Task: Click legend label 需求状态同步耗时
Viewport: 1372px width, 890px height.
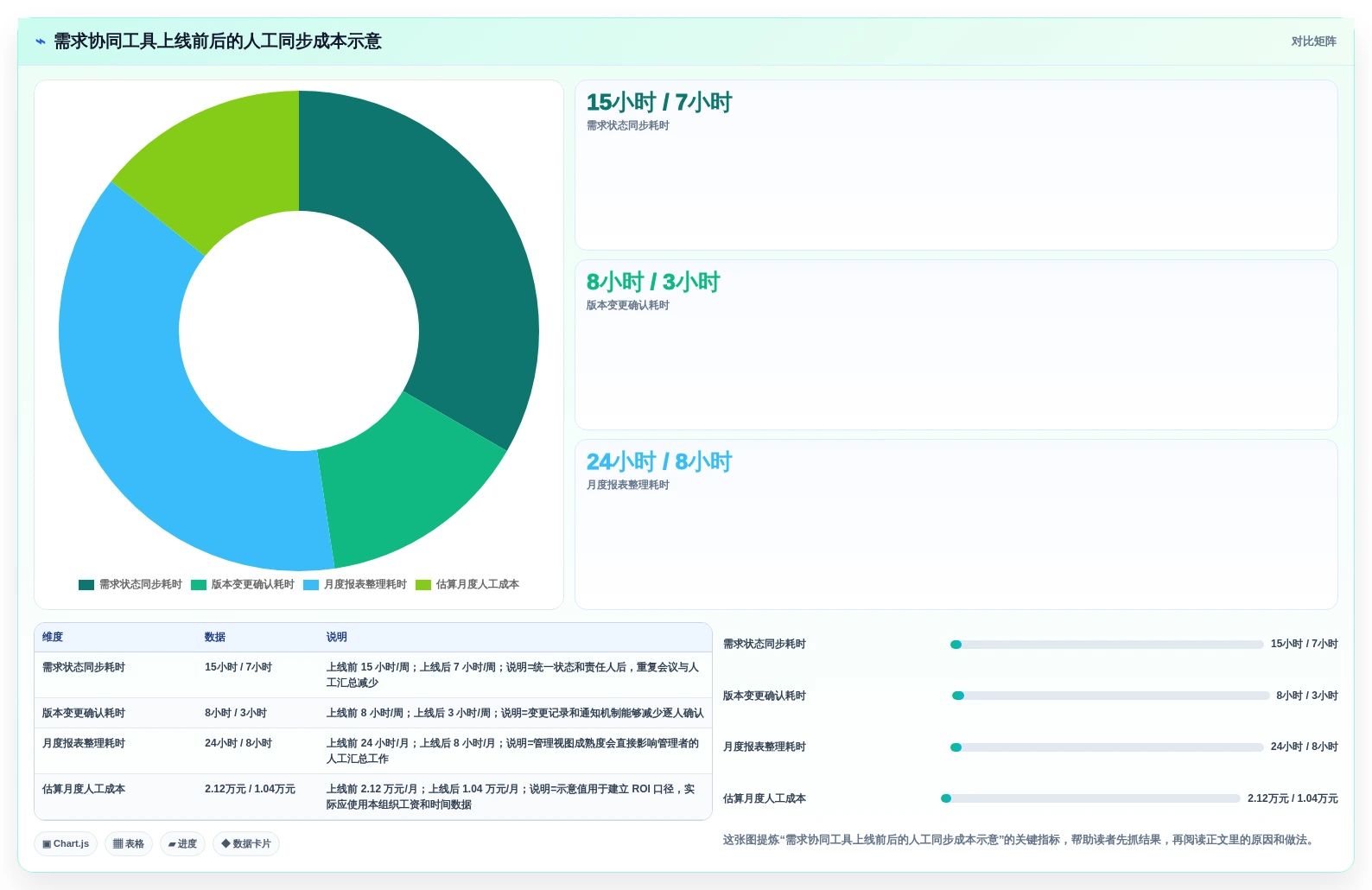Action: [x=141, y=585]
